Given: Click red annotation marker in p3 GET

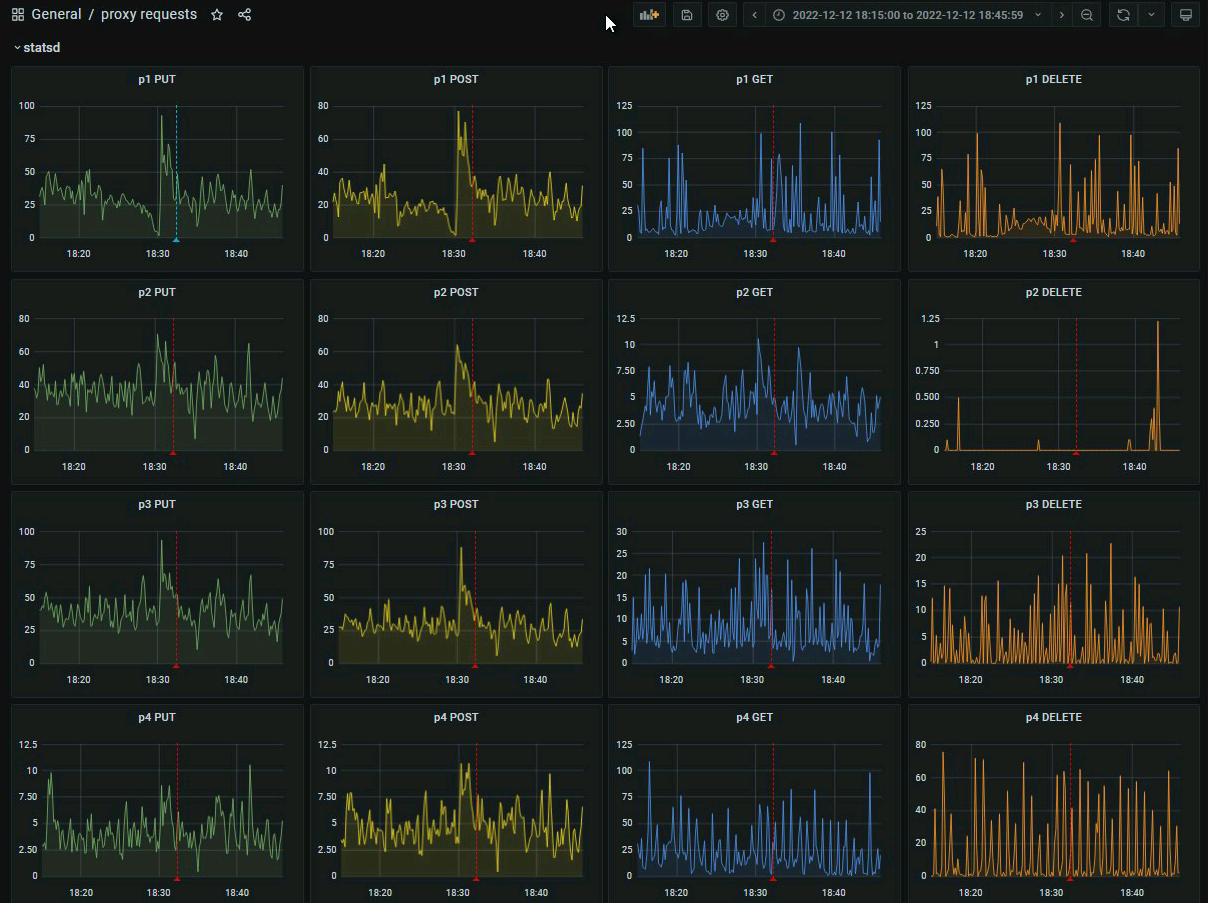Looking at the screenshot, I should coord(771,665).
